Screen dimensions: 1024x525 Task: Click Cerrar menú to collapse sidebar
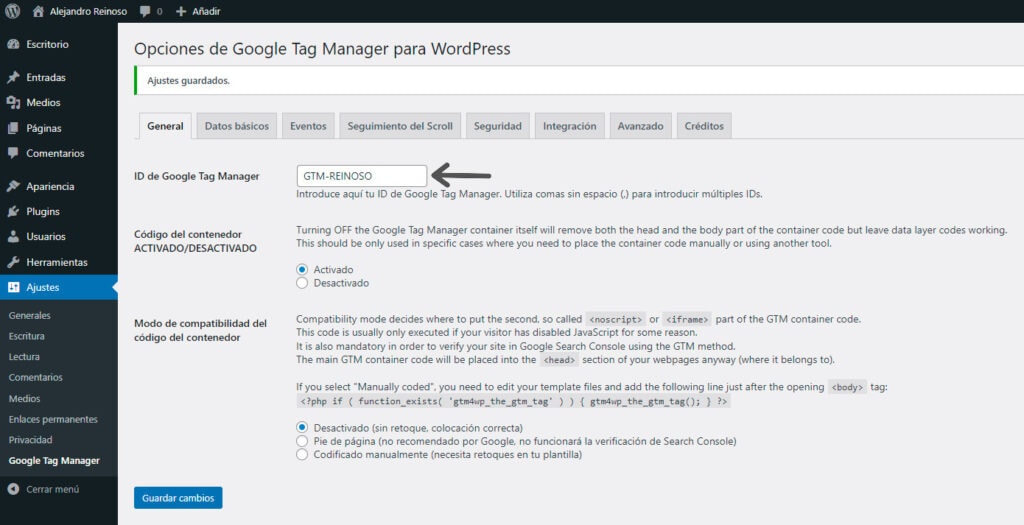pyautogui.click(x=52, y=489)
